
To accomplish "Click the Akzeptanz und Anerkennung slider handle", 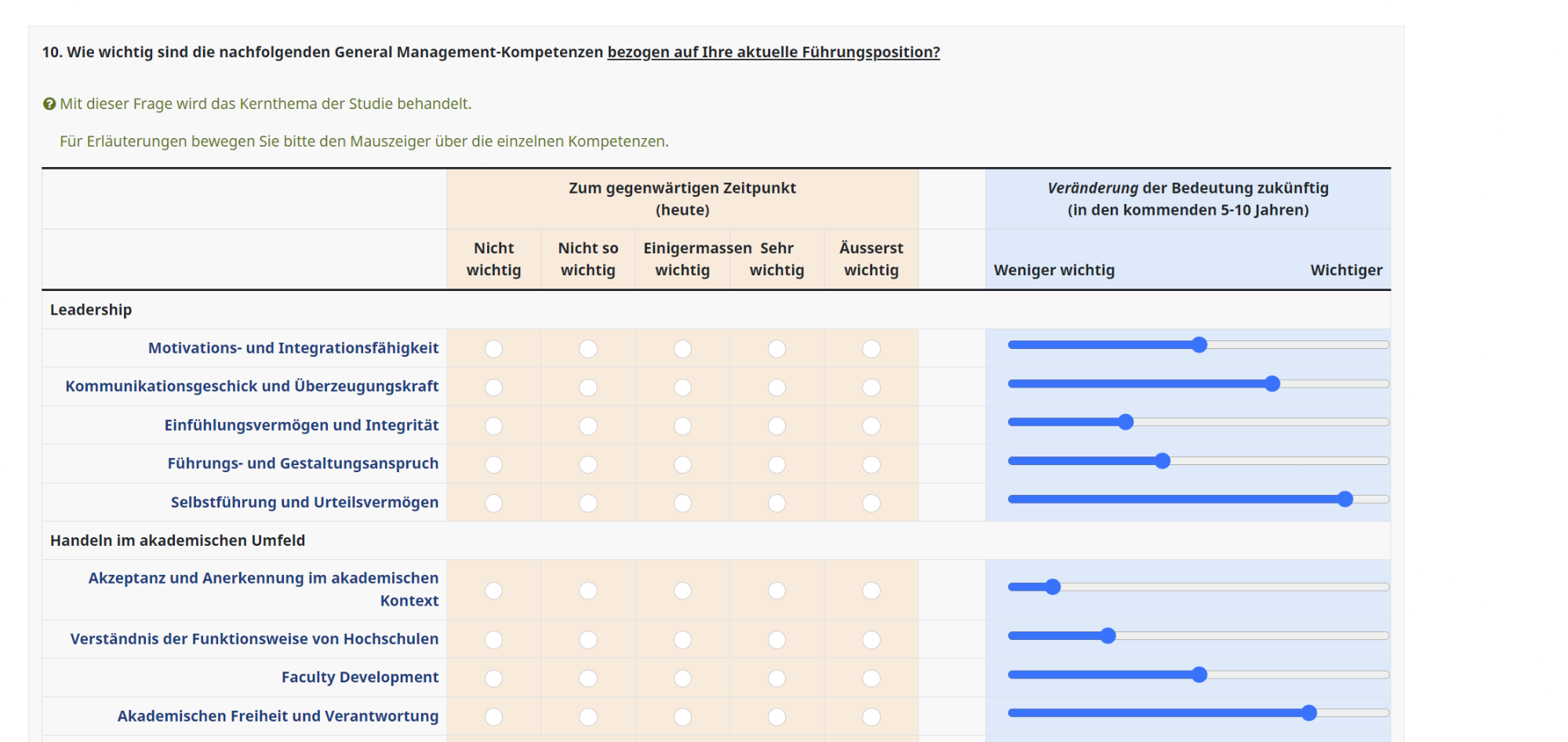I will tap(1053, 587).
